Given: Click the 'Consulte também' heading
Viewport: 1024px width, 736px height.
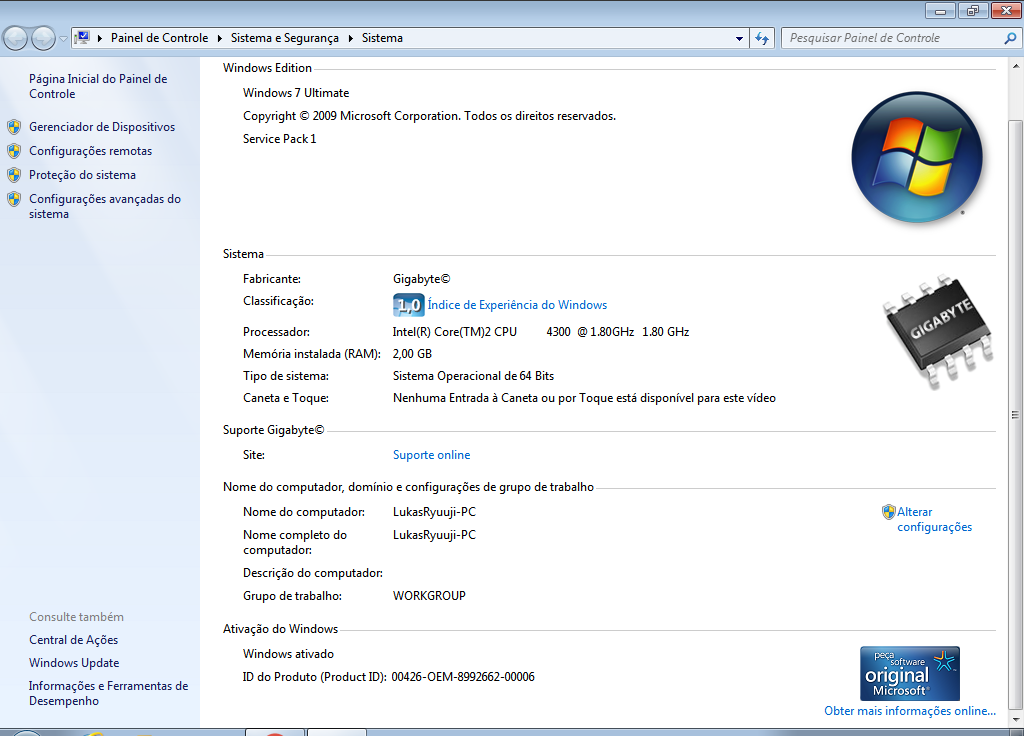Looking at the screenshot, I should [x=76, y=617].
